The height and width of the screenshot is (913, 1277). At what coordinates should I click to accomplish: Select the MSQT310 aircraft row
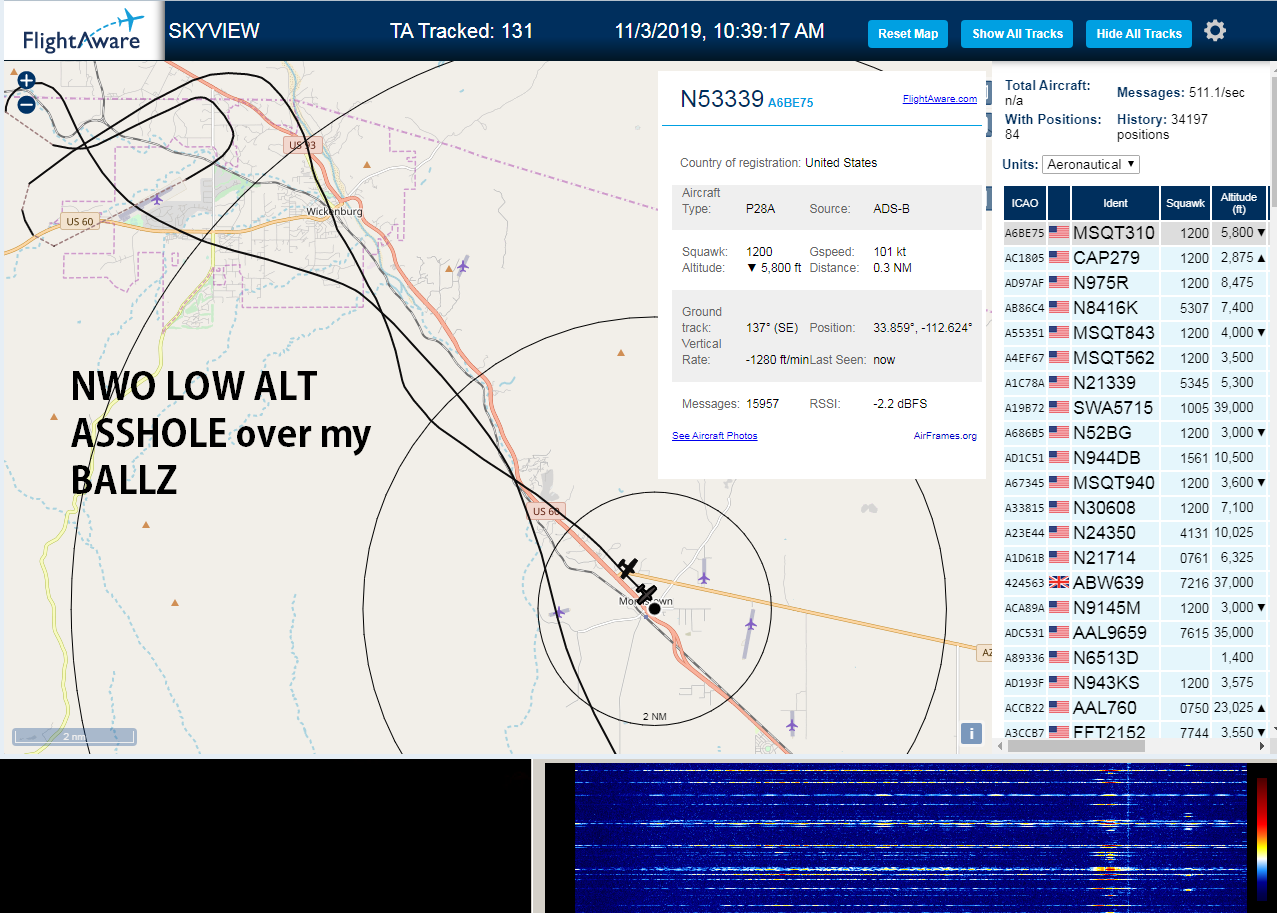[x=1135, y=232]
